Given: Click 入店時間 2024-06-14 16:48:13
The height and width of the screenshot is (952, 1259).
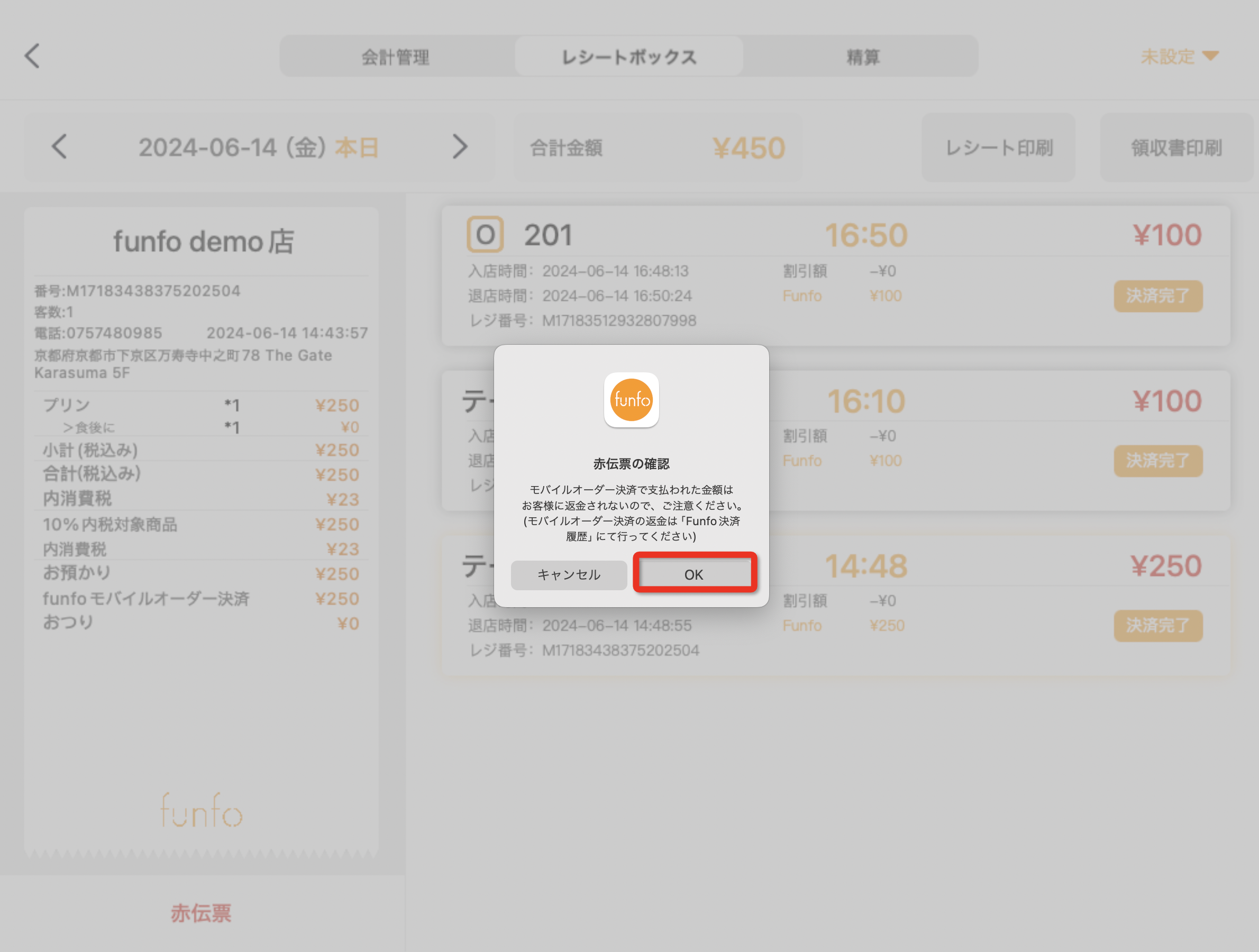Looking at the screenshot, I should [578, 271].
